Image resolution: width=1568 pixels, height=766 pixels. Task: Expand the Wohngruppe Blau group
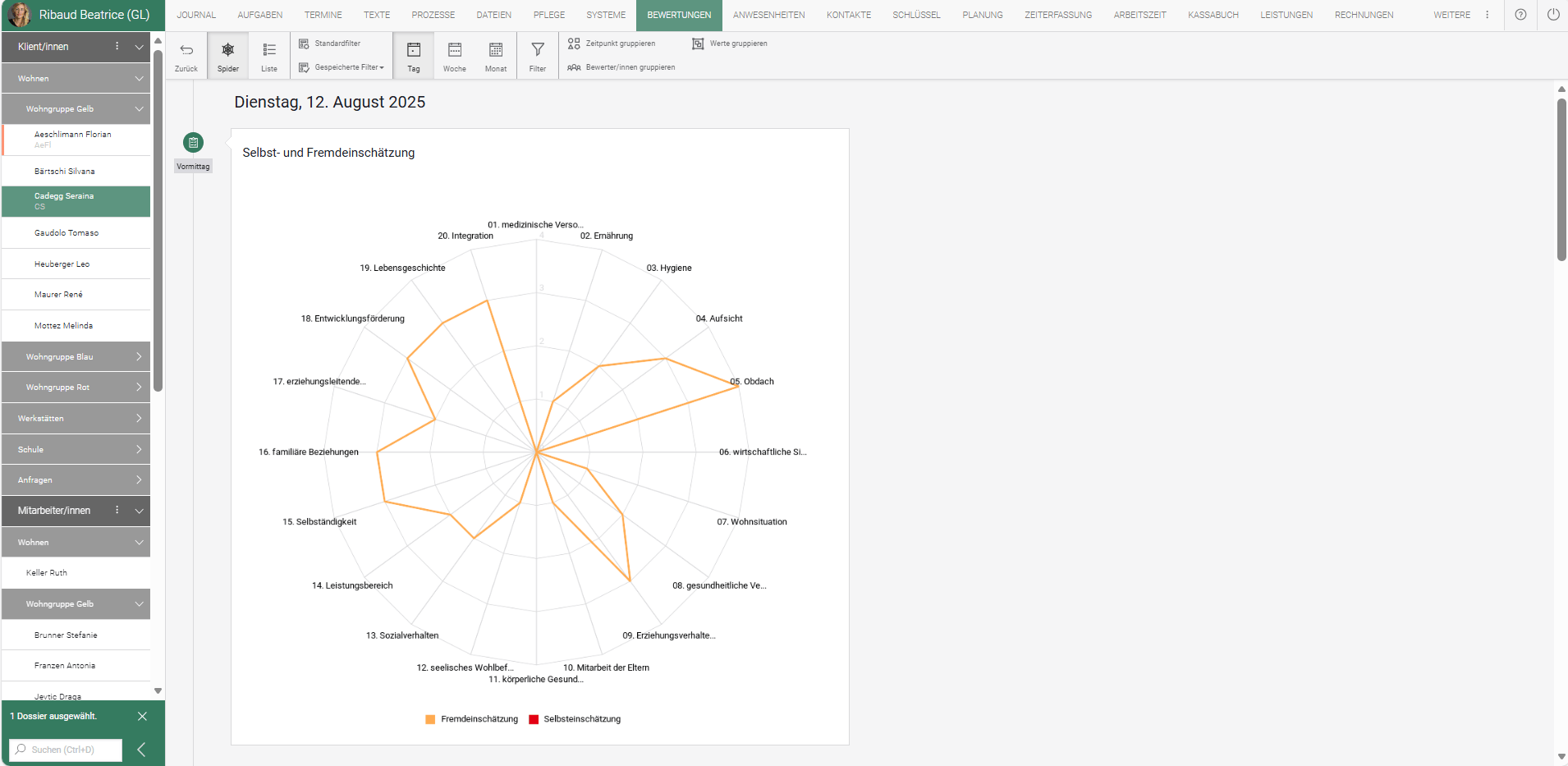[x=76, y=357]
